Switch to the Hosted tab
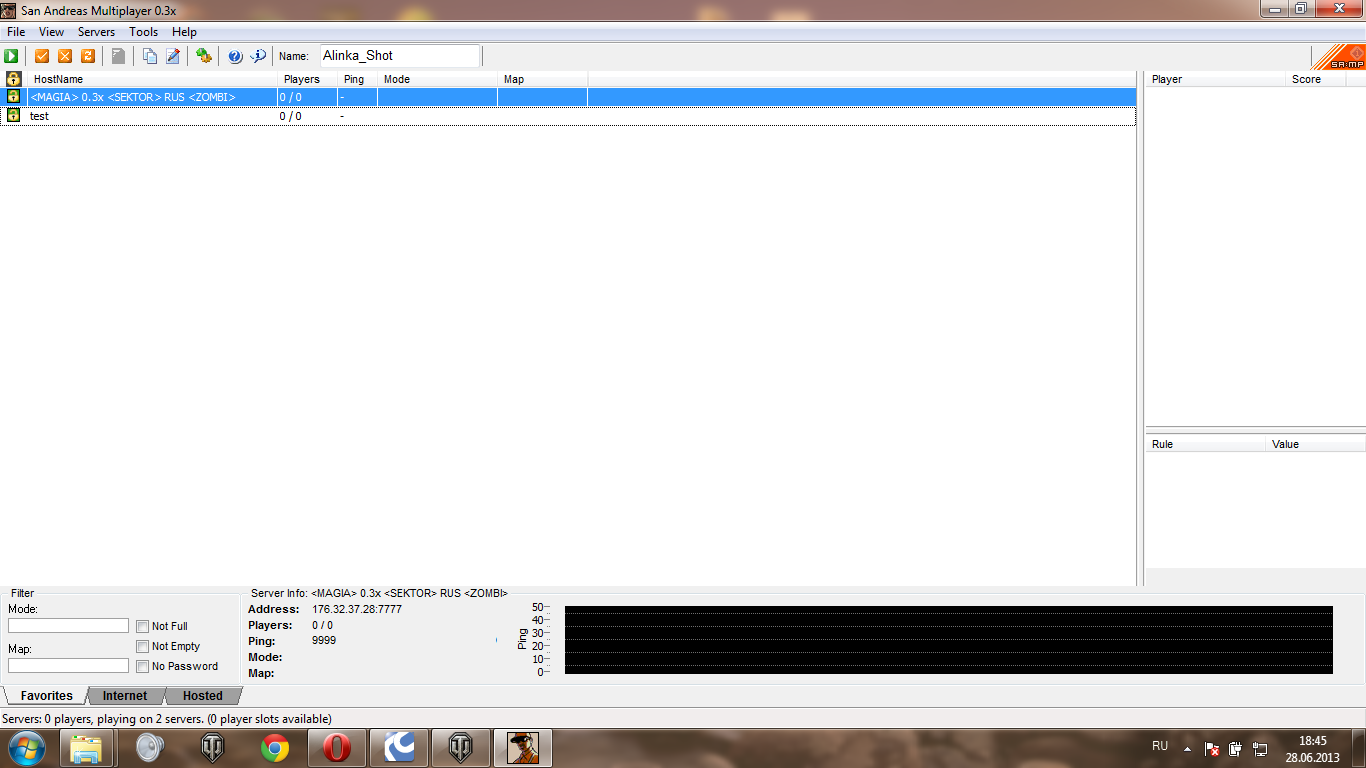 point(202,696)
